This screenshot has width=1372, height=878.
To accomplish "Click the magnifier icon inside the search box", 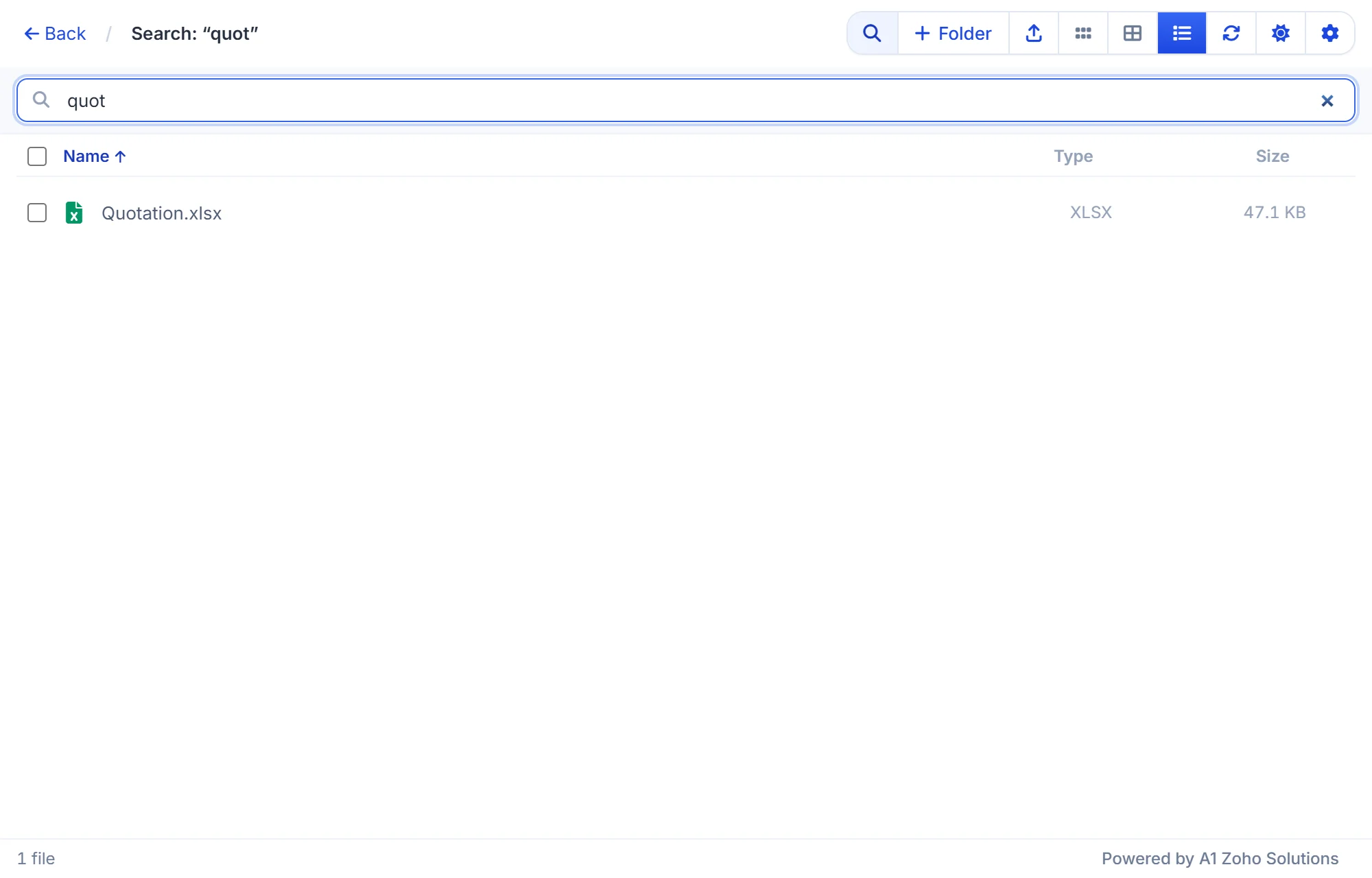I will tap(41, 100).
